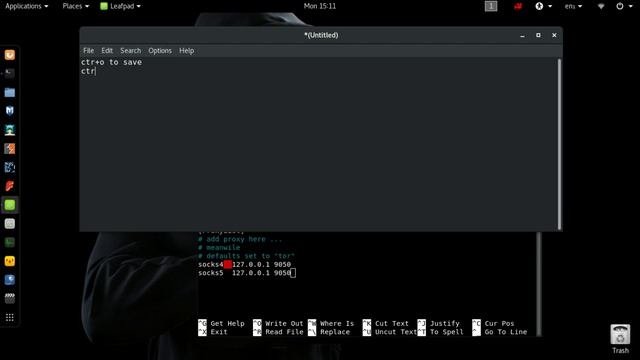Viewport: 640px width, 360px height.
Task: Open the Applications menu in top bar
Action: (27, 6)
